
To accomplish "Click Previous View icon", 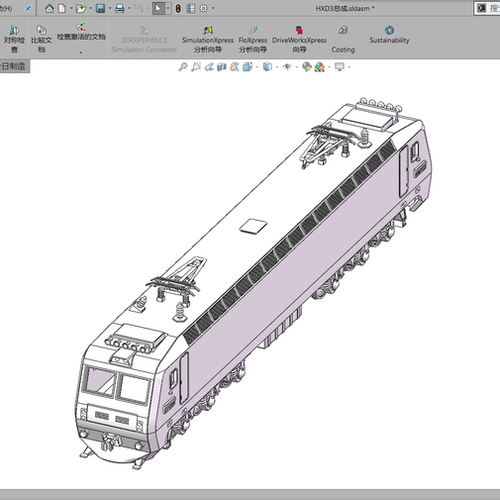I will click(209, 67).
